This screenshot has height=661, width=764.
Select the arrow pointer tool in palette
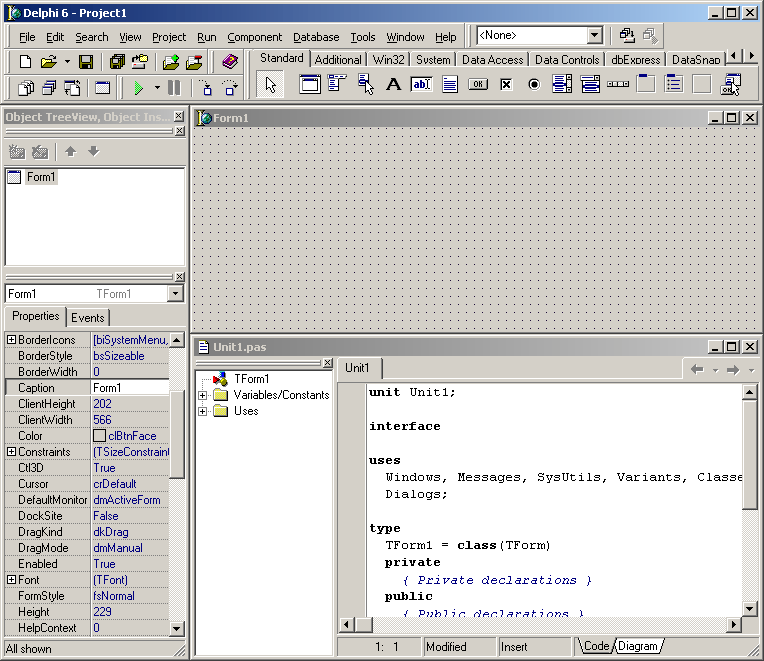click(270, 85)
